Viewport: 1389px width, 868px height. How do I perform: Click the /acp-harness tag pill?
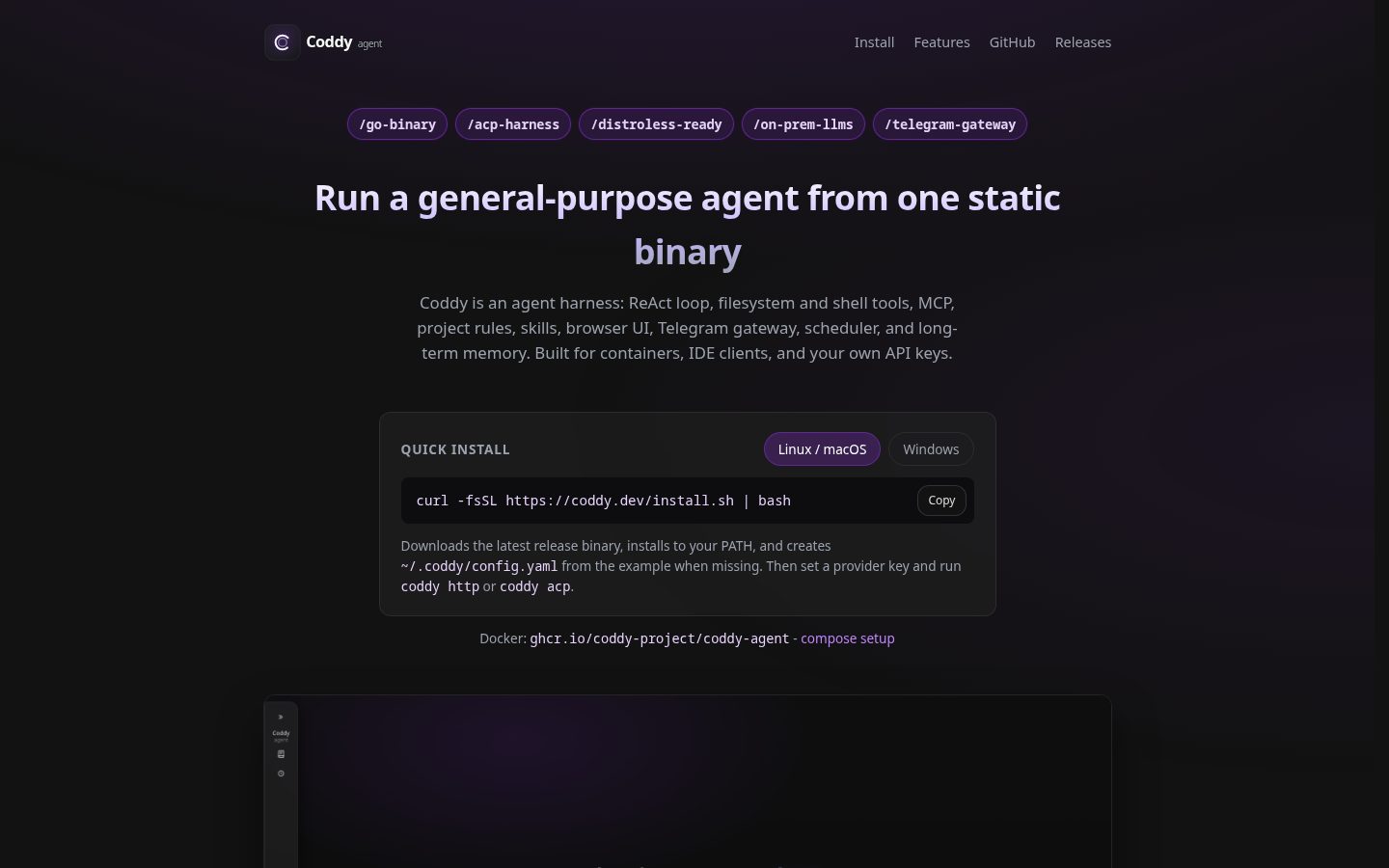(513, 124)
